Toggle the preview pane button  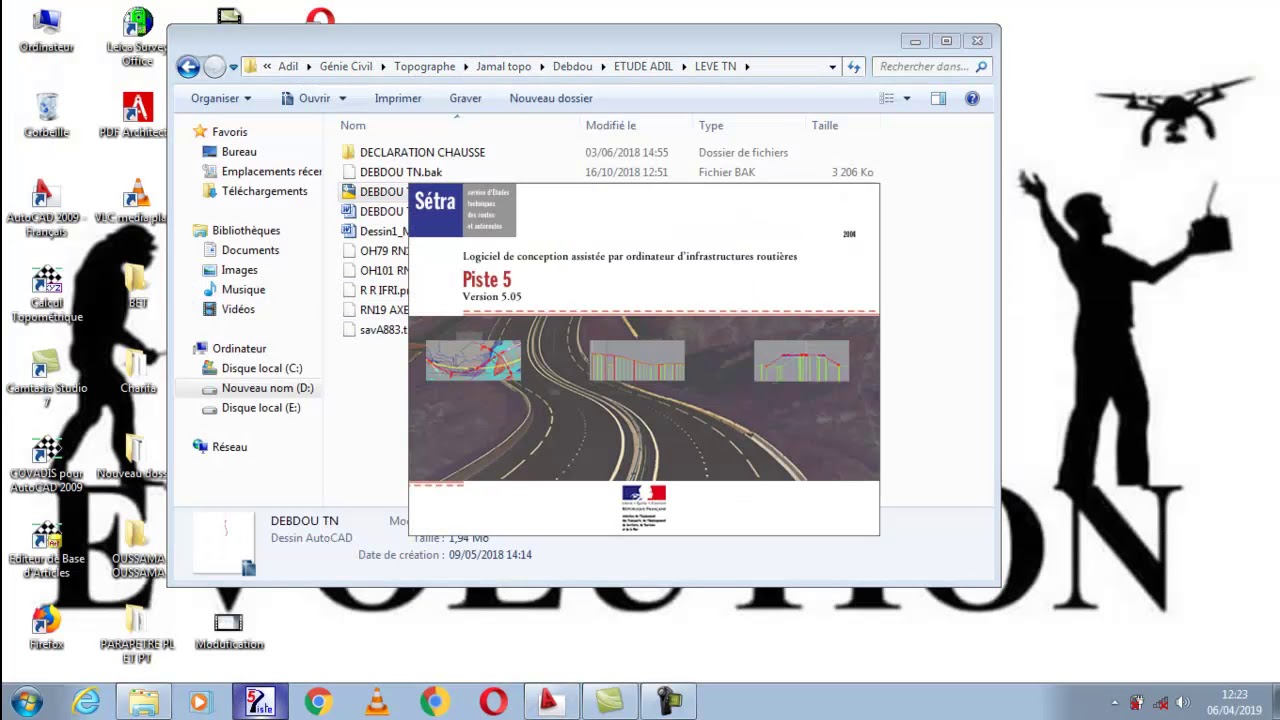click(x=938, y=98)
